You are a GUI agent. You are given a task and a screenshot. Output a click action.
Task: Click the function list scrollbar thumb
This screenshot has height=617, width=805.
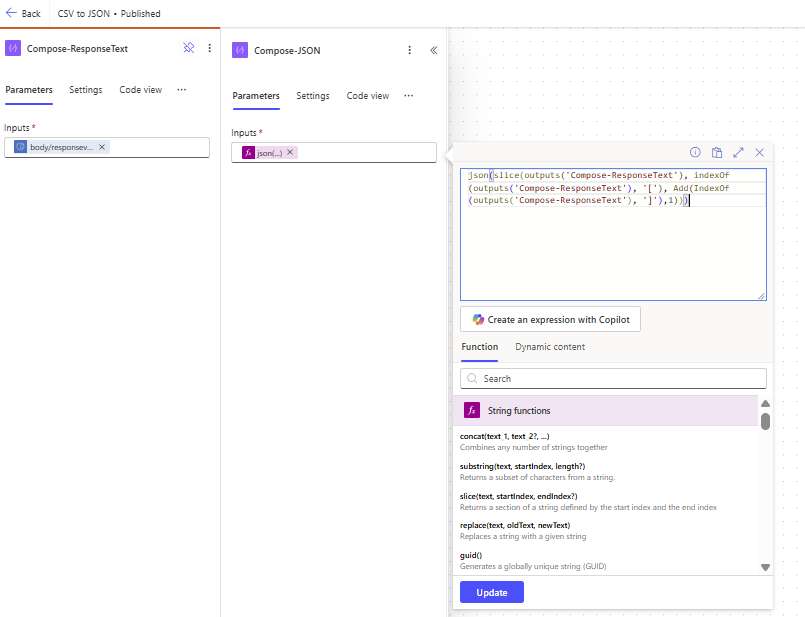pyautogui.click(x=765, y=421)
